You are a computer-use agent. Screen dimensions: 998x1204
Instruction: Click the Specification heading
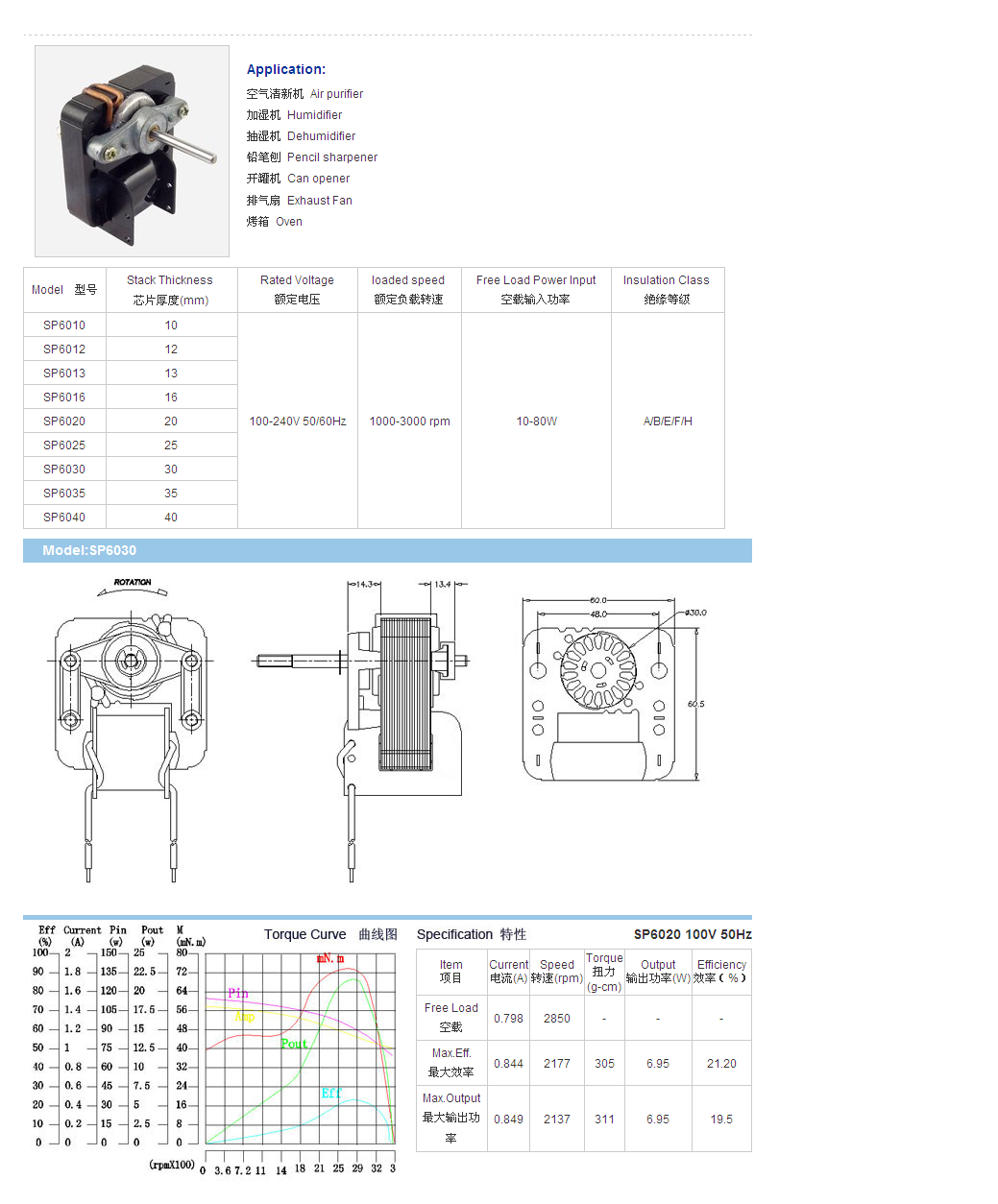pos(472,934)
